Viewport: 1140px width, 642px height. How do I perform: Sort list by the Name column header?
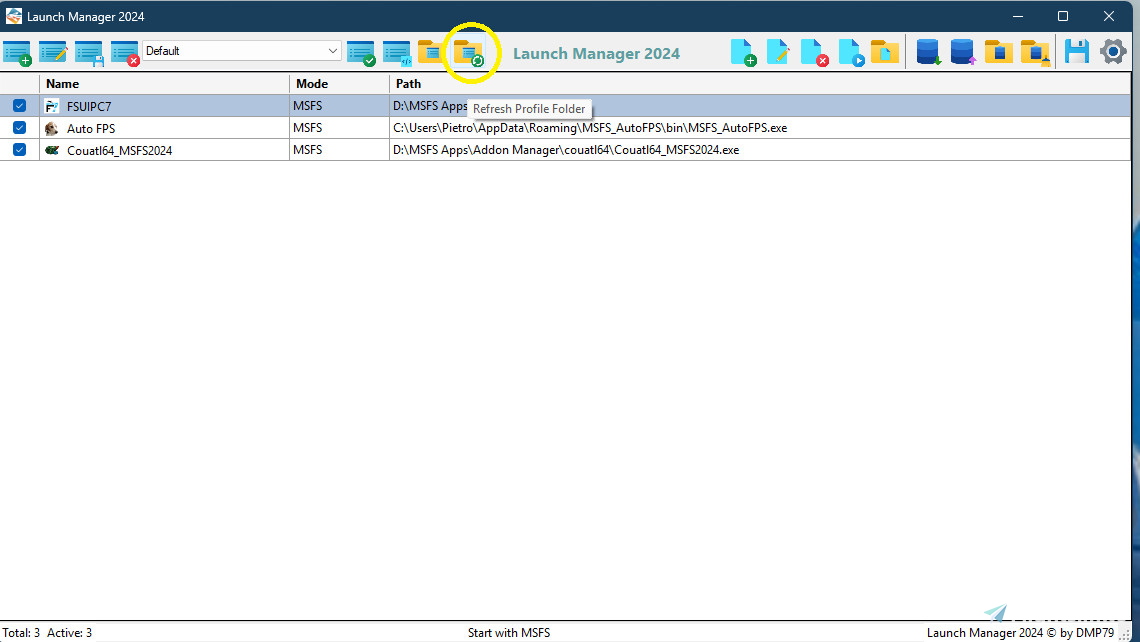click(164, 84)
